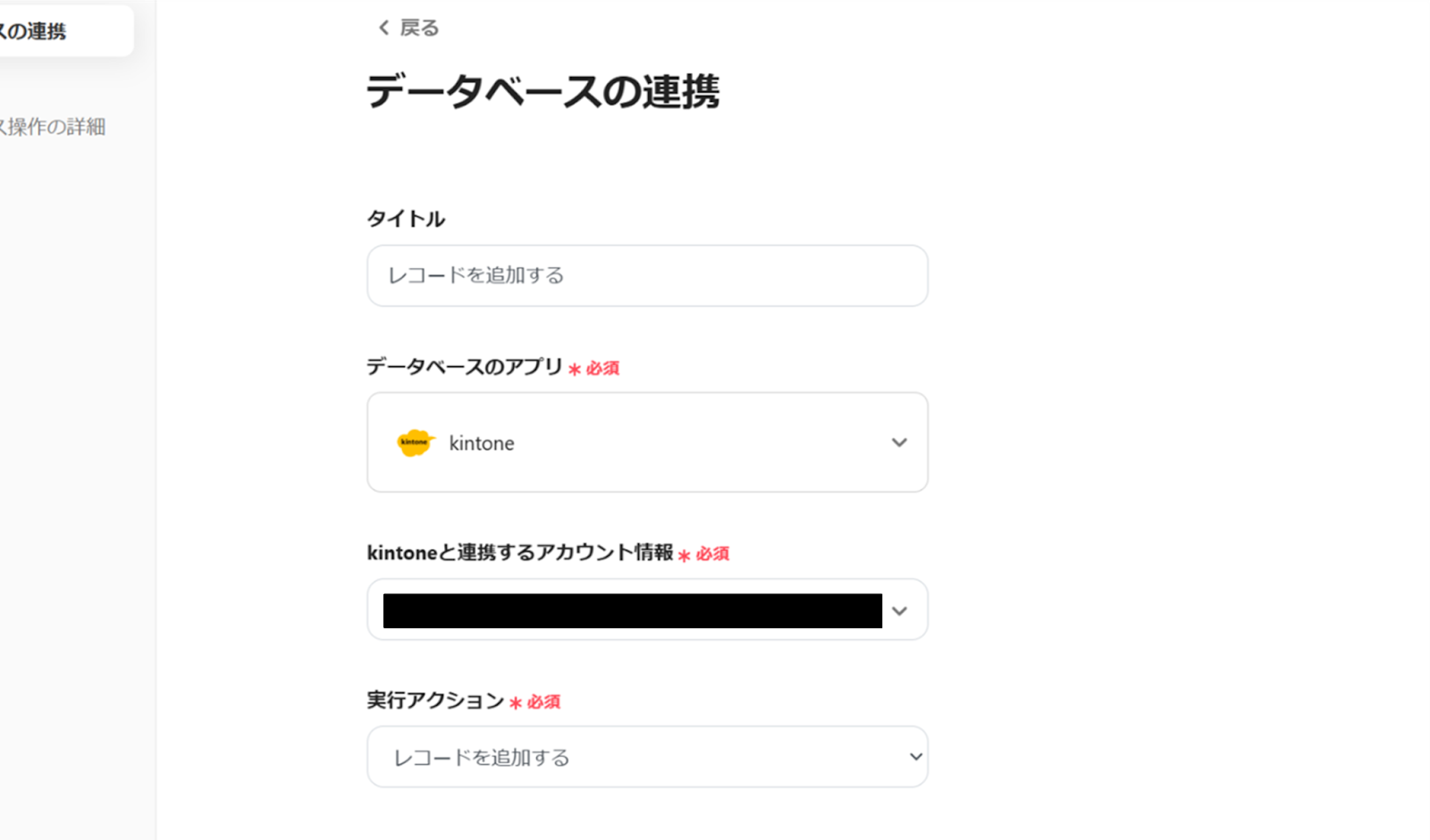
Task: Click the レコードを追加する action selection text
Action: (x=482, y=758)
